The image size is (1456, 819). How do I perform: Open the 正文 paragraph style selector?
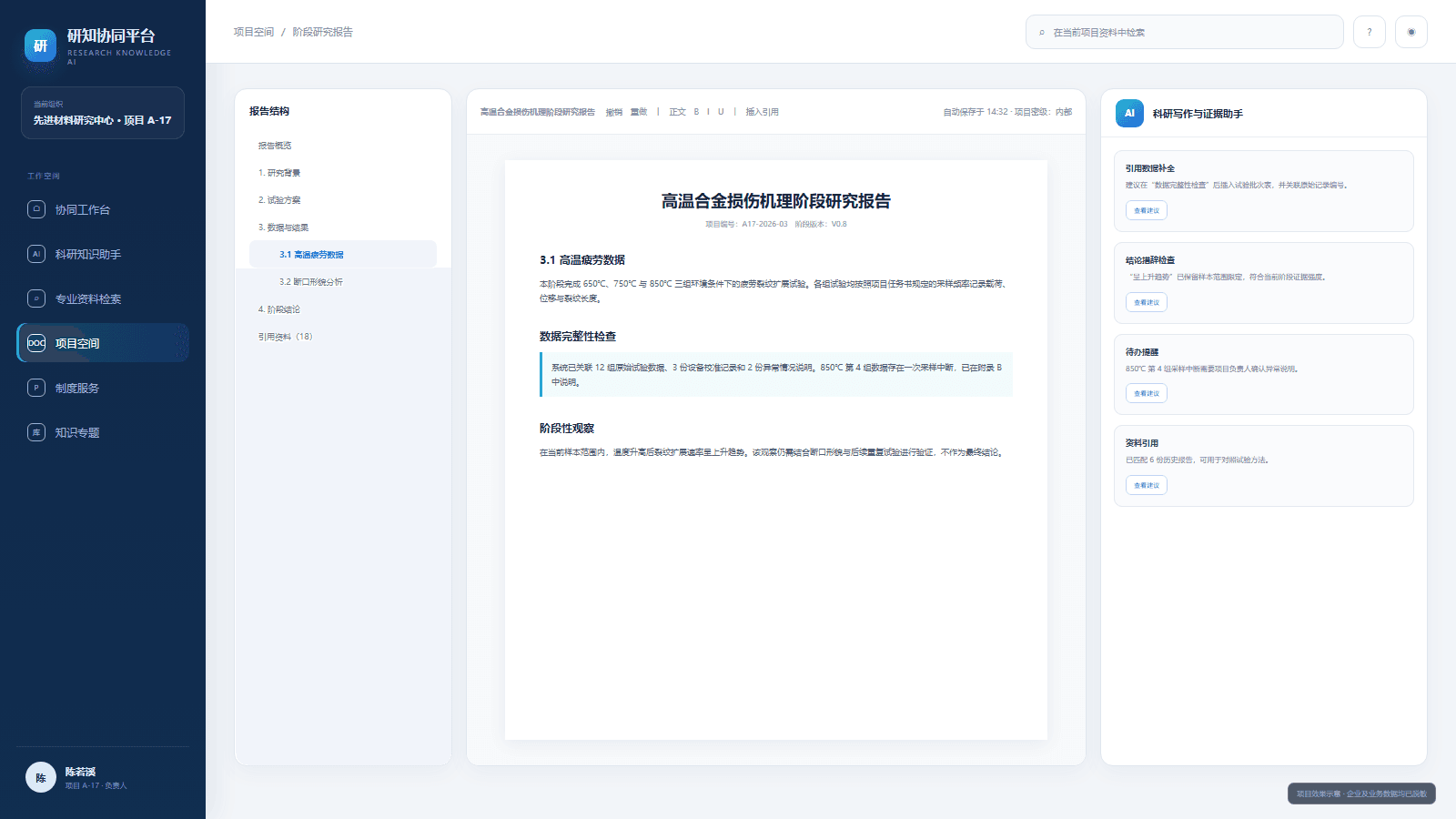click(x=677, y=112)
